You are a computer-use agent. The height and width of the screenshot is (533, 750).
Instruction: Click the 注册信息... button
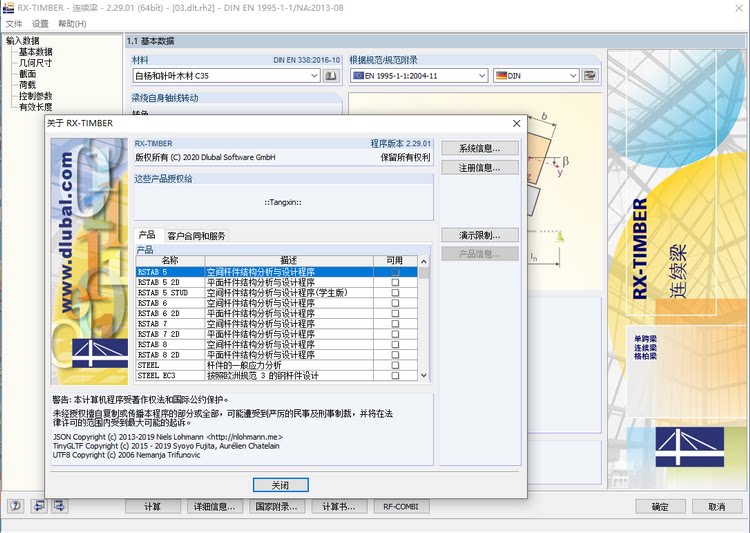pos(480,167)
